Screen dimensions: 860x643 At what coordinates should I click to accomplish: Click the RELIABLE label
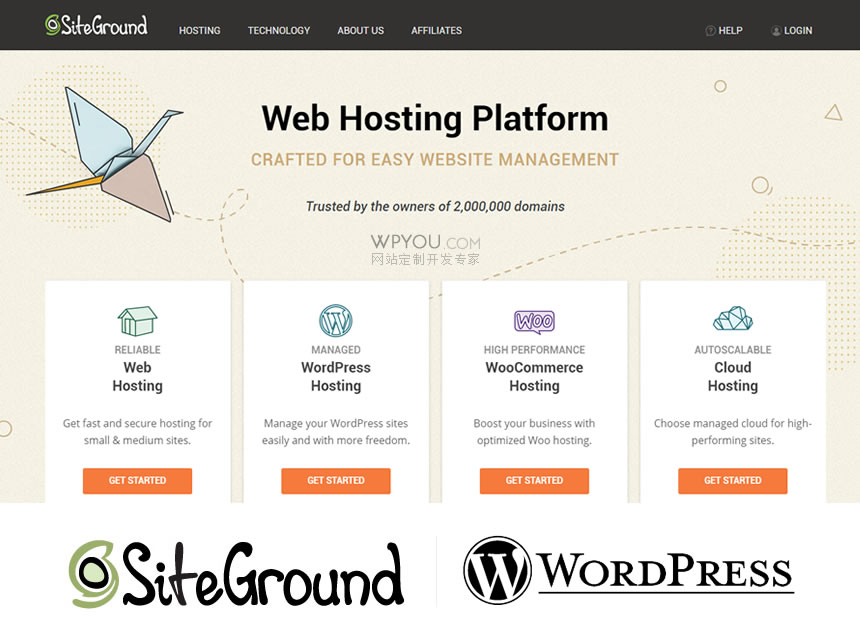(x=137, y=350)
